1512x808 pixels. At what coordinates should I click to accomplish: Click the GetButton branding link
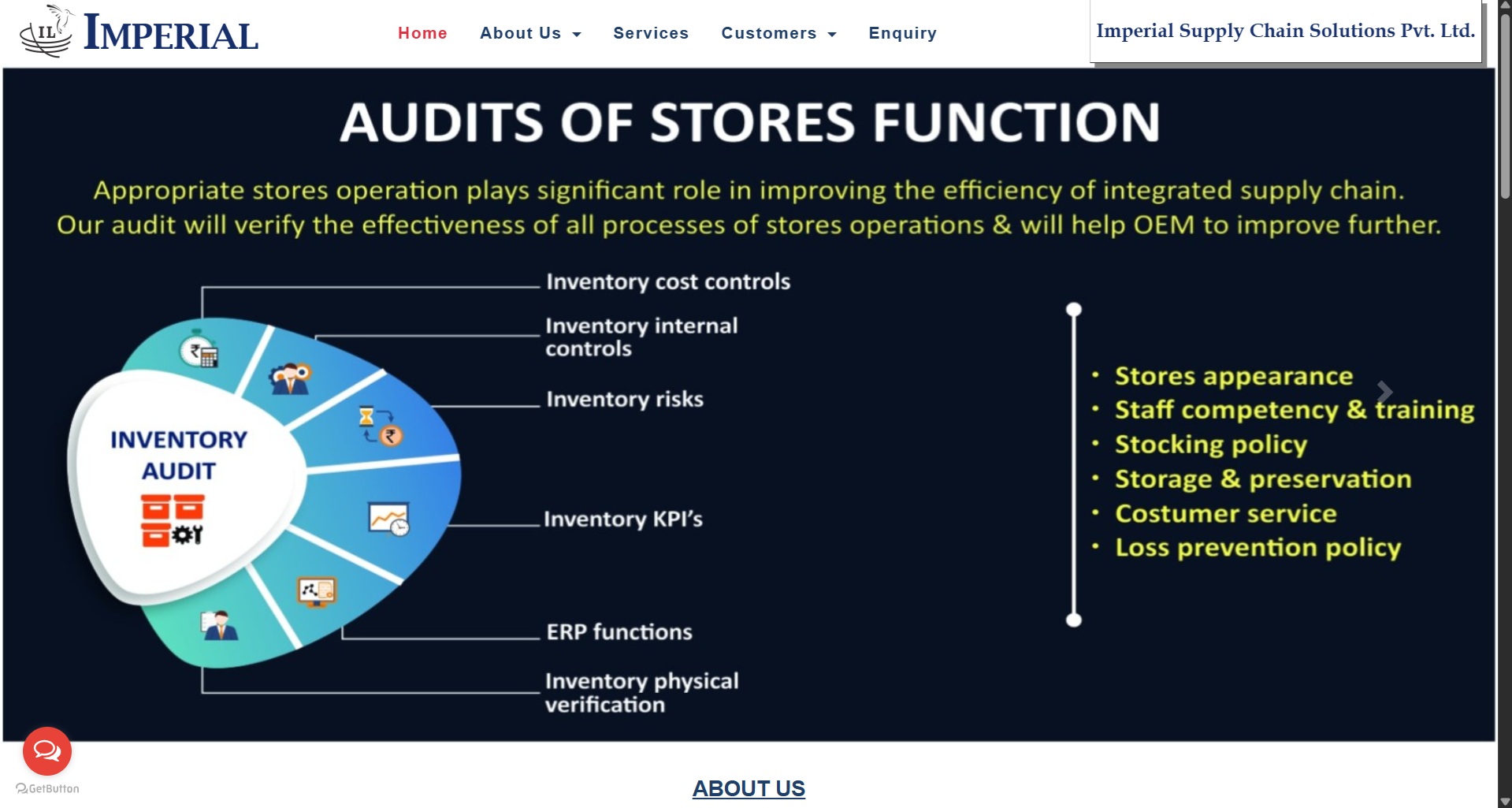coord(47,788)
